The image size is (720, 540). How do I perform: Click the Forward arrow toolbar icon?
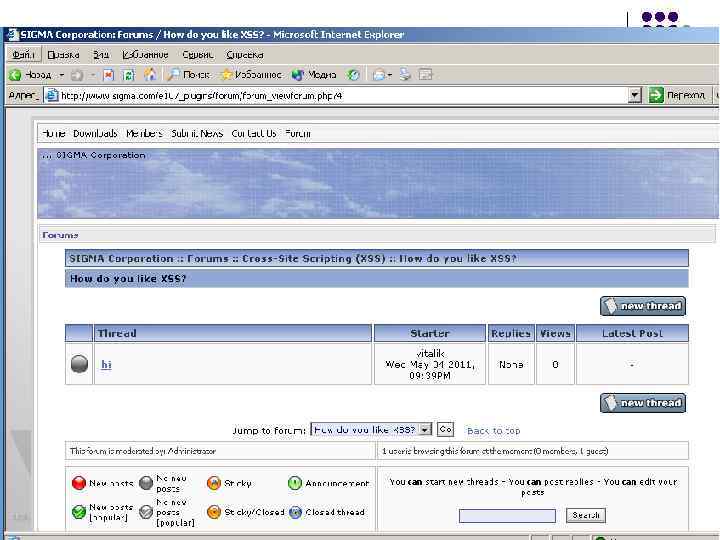point(77,75)
